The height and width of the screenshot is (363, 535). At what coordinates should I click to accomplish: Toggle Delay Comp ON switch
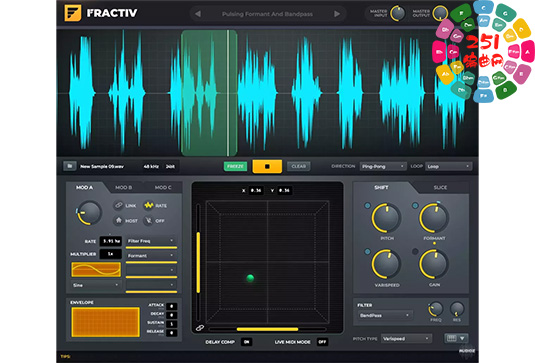(x=247, y=342)
